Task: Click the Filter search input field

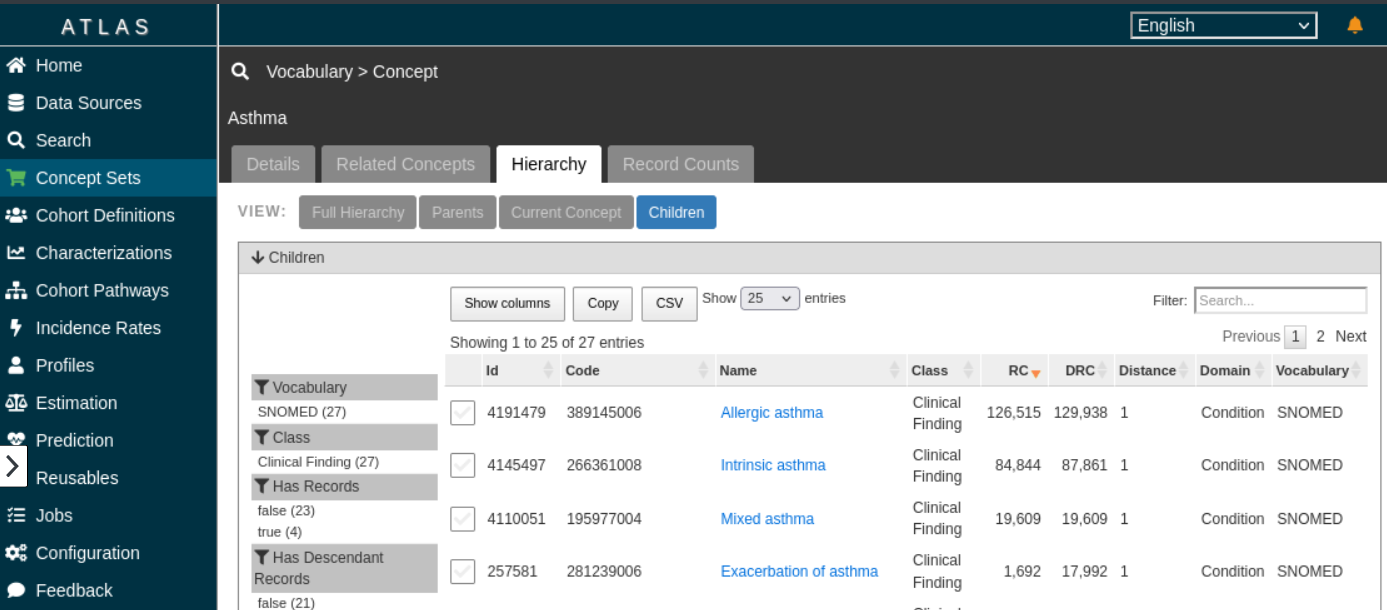Action: [x=1280, y=300]
